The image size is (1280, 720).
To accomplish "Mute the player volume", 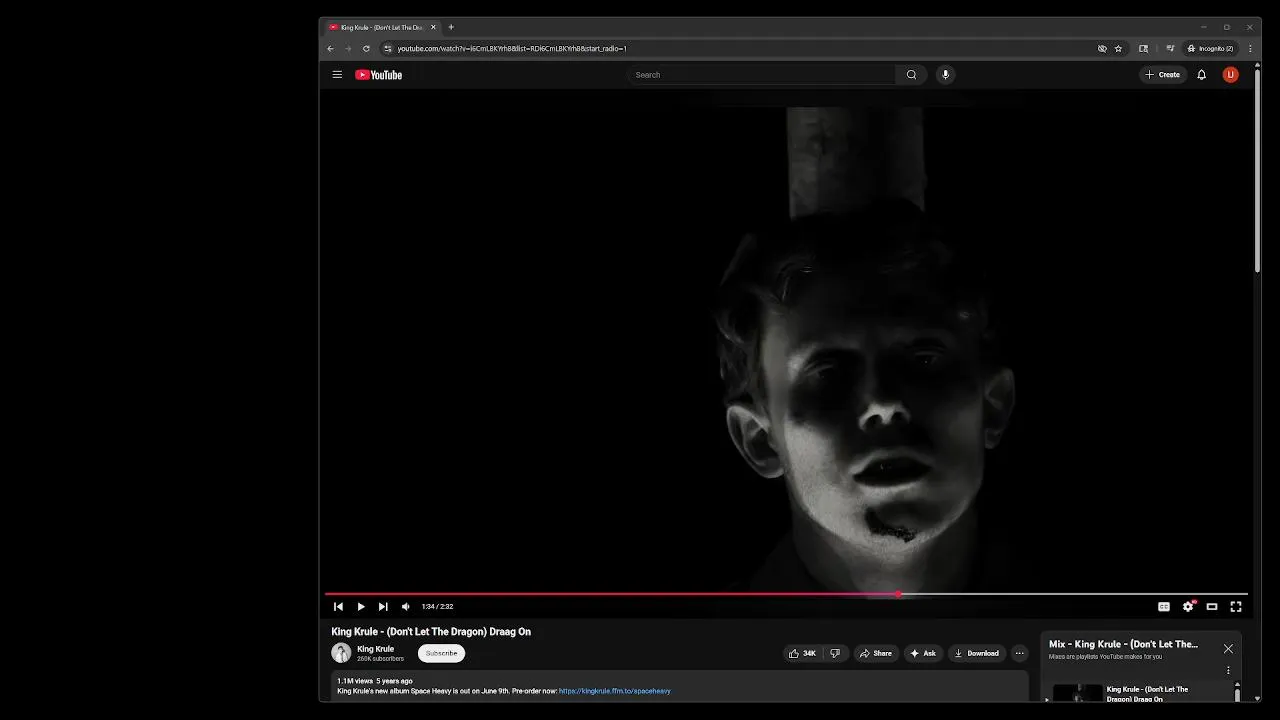I will coord(405,607).
